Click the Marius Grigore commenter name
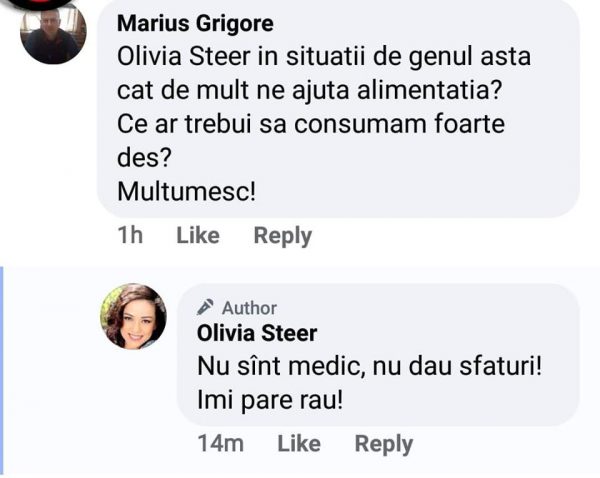This screenshot has width=600, height=478. [195, 24]
